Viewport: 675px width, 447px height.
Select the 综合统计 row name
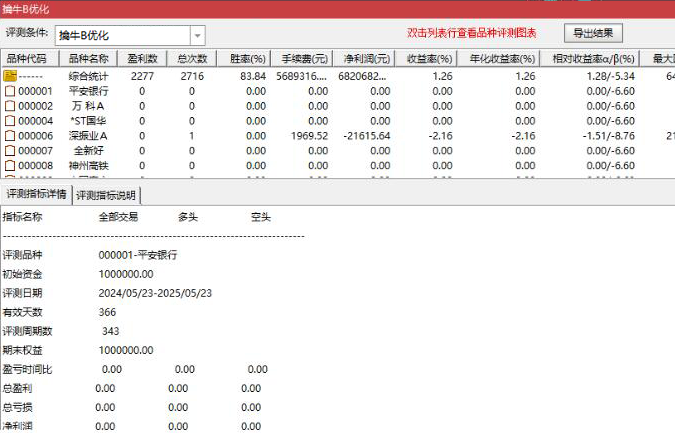tap(89, 76)
